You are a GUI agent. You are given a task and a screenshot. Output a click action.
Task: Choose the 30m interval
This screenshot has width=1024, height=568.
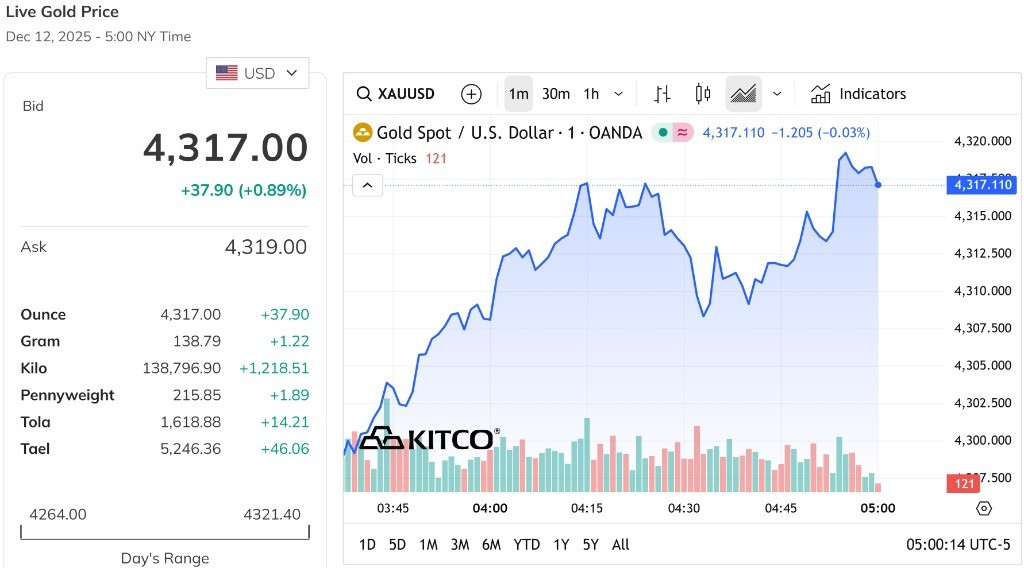pos(556,94)
